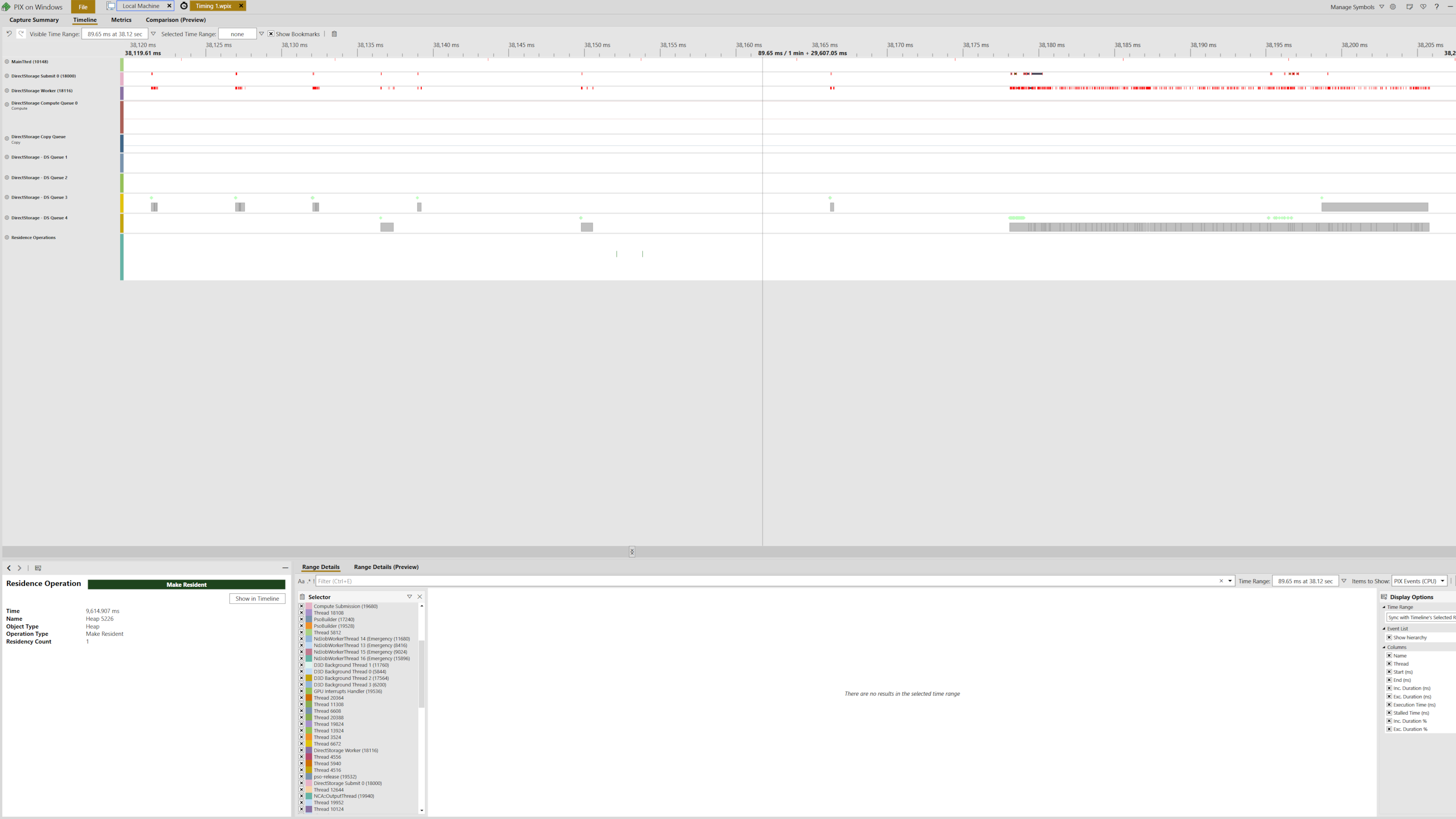This screenshot has width=1456, height=819.
Task: Click the DirectStorage Compute Queue 0 lane icon
Action: coord(7,104)
